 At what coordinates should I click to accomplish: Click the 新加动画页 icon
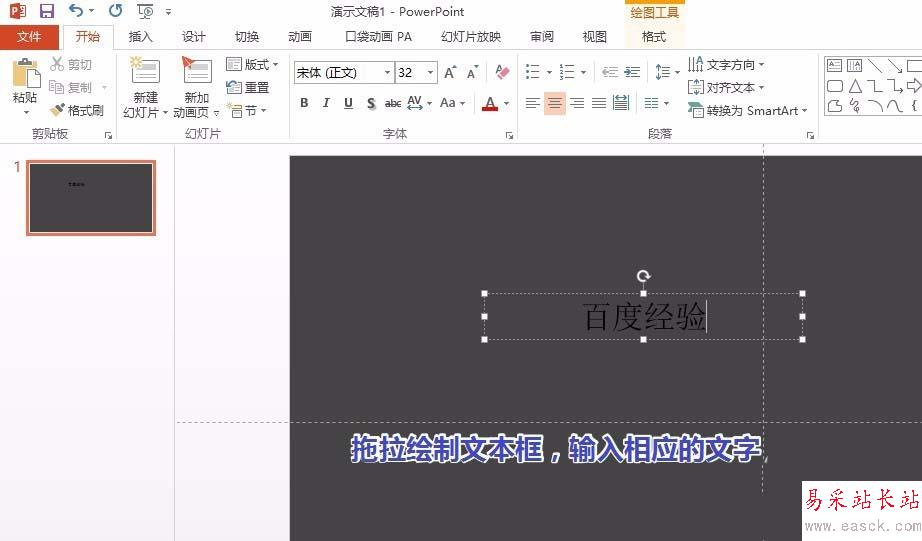tap(196, 72)
